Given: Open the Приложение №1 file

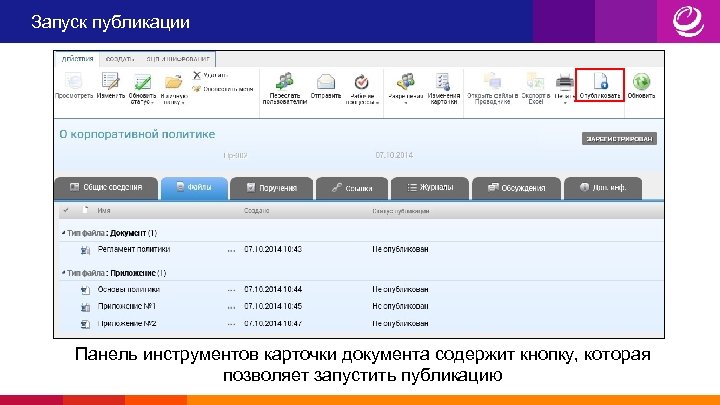Looking at the screenshot, I should point(127,306).
